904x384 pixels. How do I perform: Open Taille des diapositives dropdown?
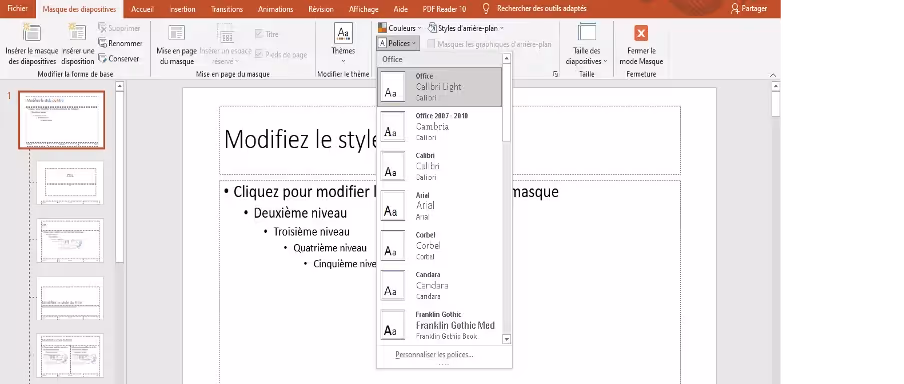(586, 45)
